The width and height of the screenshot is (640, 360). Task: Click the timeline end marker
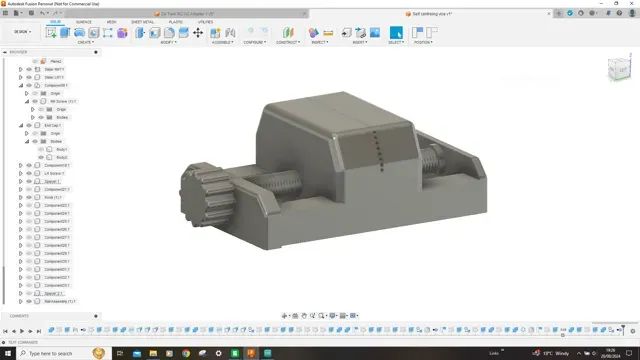coord(623,329)
